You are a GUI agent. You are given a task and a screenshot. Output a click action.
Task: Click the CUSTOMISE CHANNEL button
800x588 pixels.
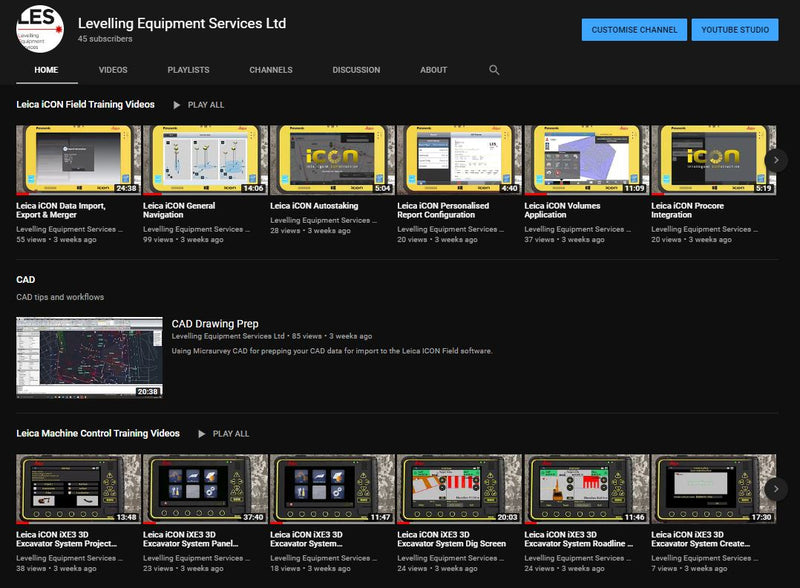click(633, 30)
